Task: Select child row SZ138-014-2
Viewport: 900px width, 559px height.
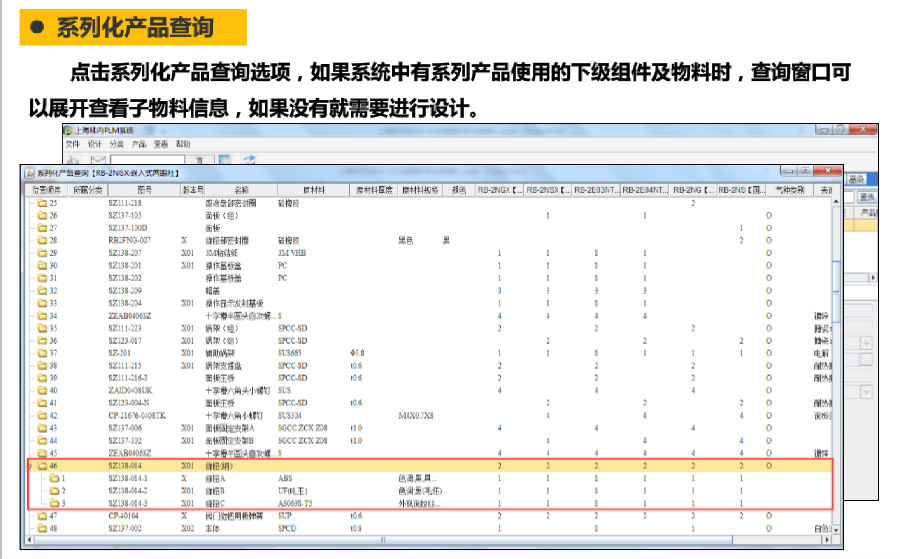Action: click(x=128, y=491)
